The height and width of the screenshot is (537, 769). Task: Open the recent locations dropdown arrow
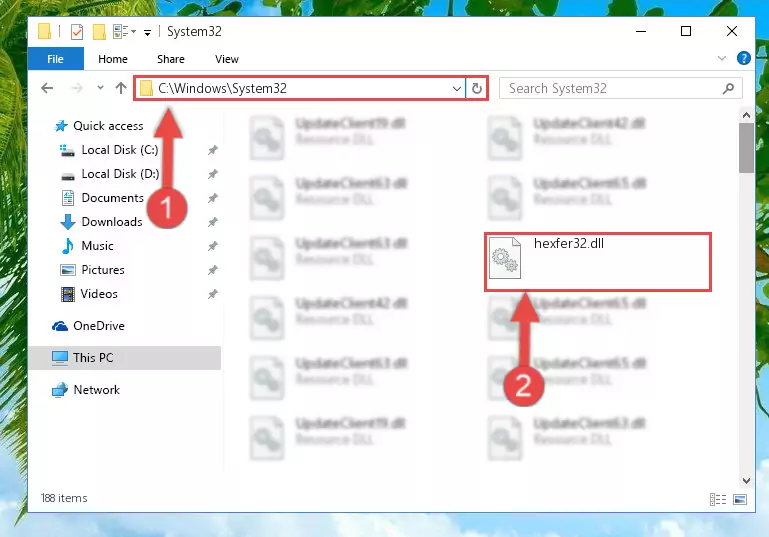coord(101,88)
